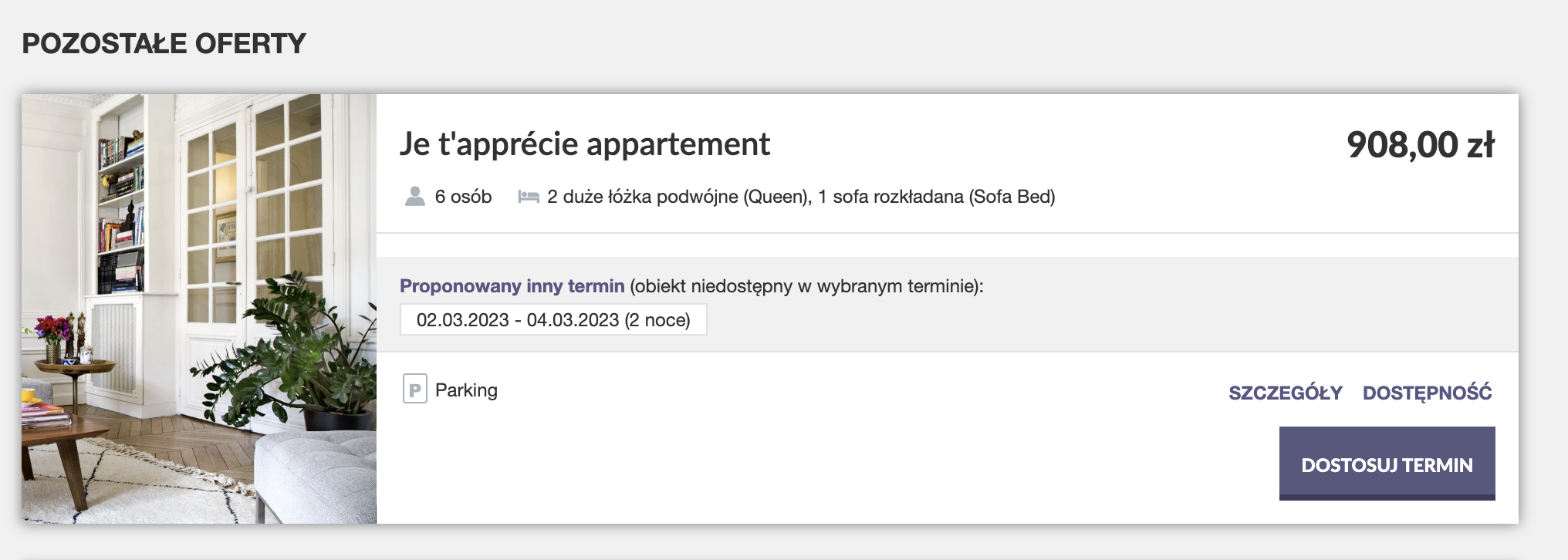Check DOSTĘPNOŚĆ availability

pos(1428,393)
